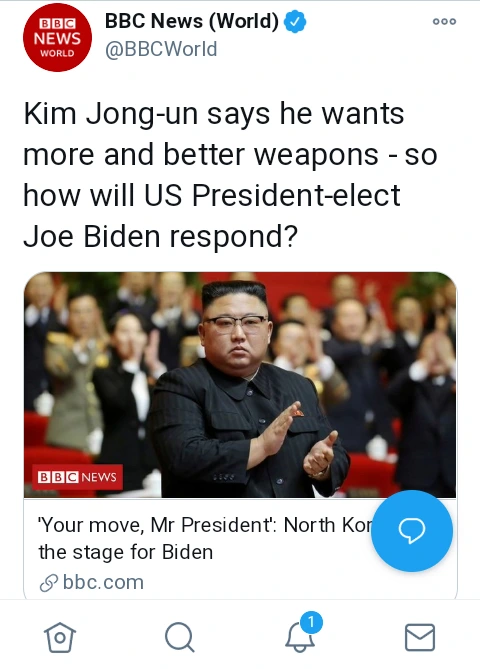The height and width of the screenshot is (669, 480).
Task: Click the BBC News logo on the photo
Action: pos(77,477)
